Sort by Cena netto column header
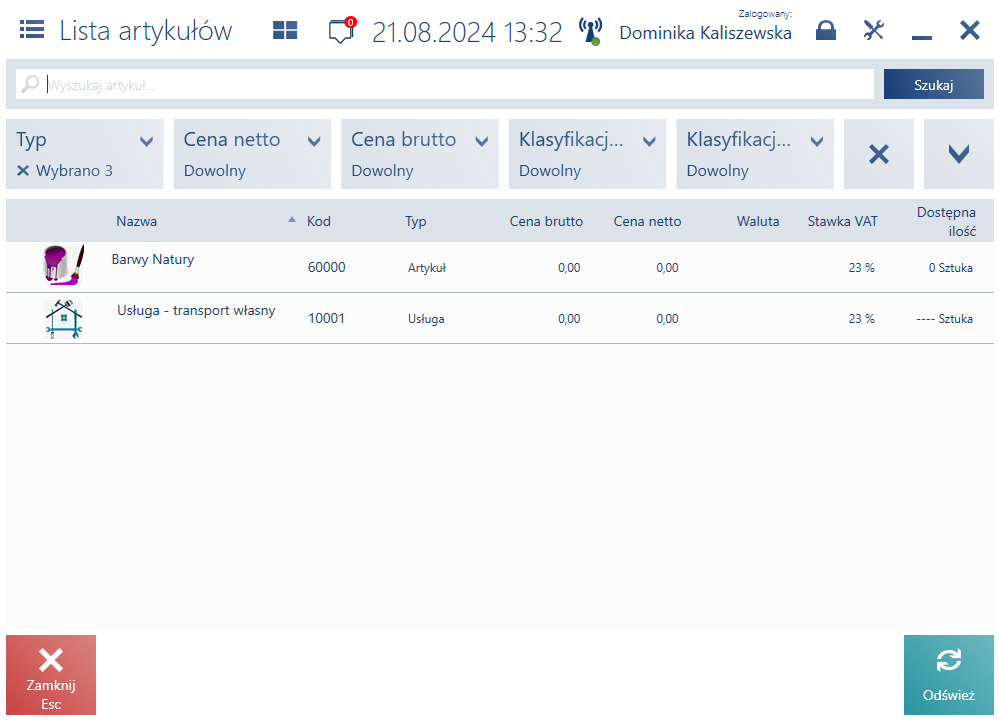 click(x=647, y=221)
